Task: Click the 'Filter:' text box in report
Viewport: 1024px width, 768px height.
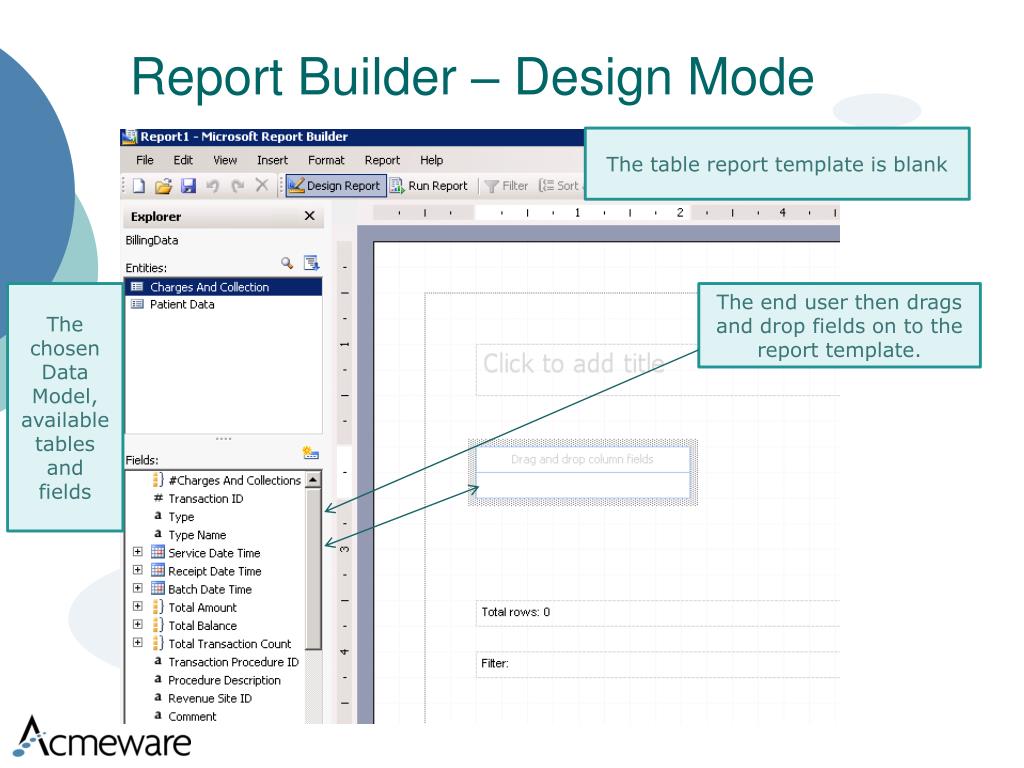Action: (x=658, y=664)
